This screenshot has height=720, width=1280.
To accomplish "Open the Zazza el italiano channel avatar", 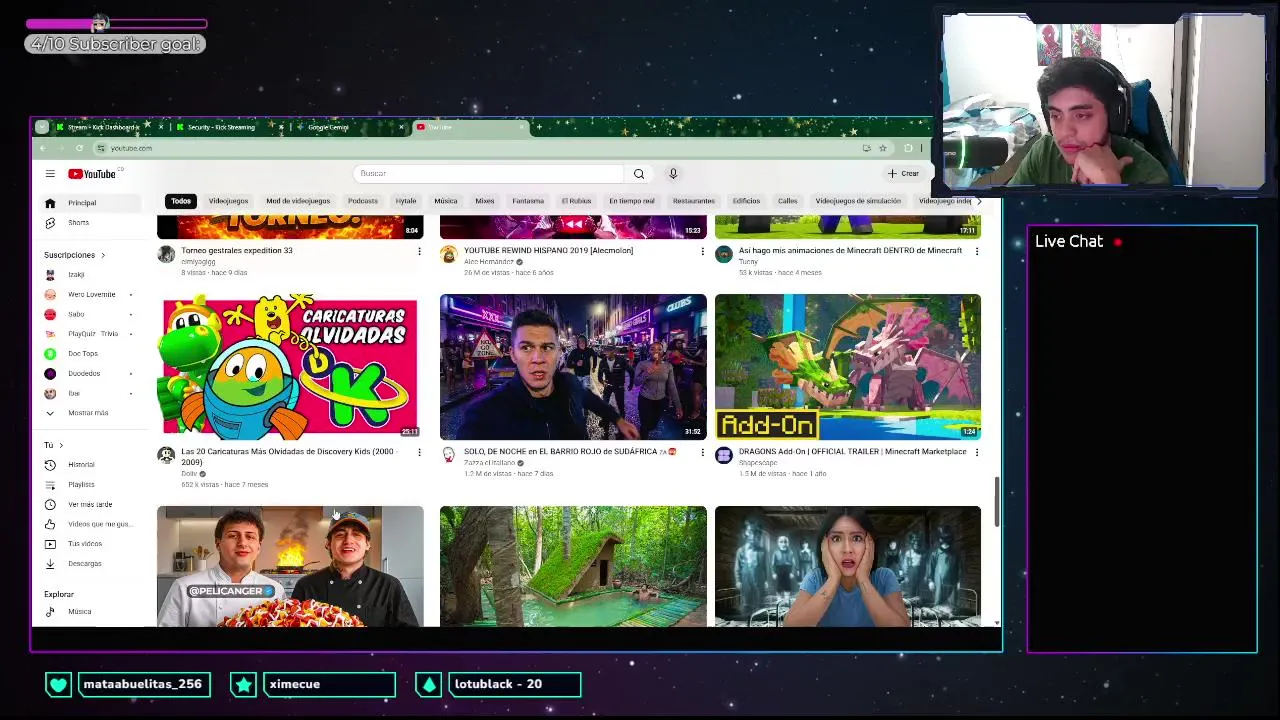I will (x=449, y=455).
